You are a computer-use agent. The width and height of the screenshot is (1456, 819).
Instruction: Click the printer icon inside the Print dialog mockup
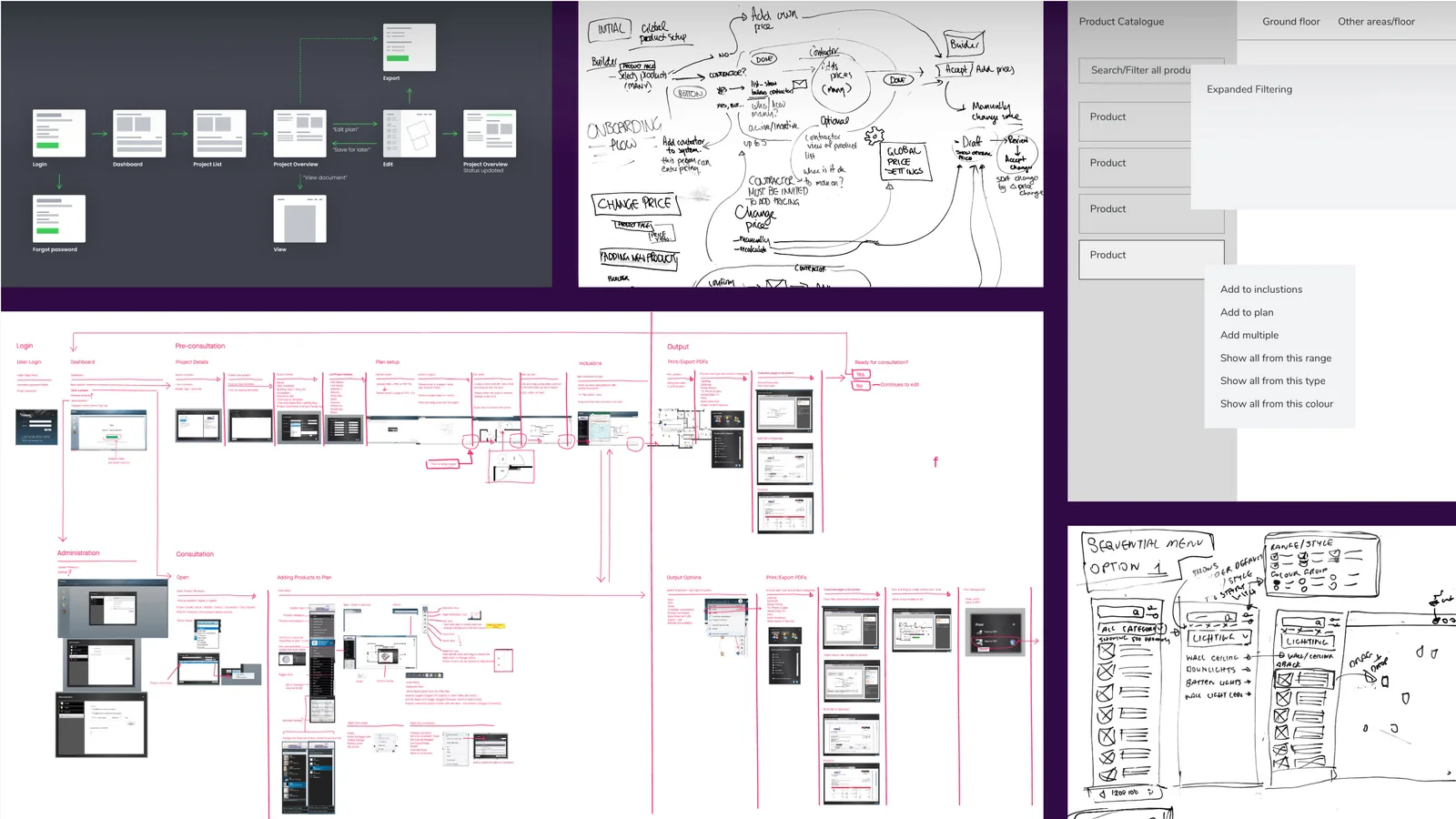[979, 632]
